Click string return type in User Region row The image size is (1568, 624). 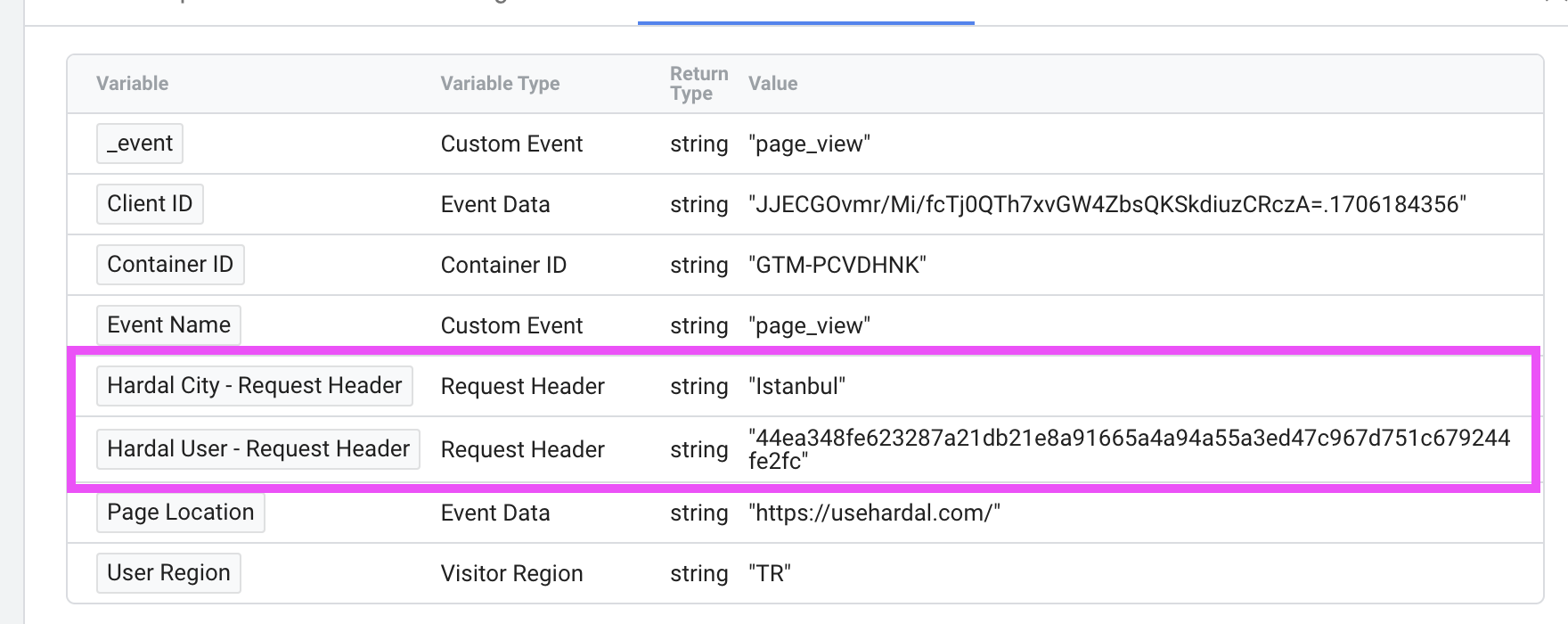[x=699, y=573]
